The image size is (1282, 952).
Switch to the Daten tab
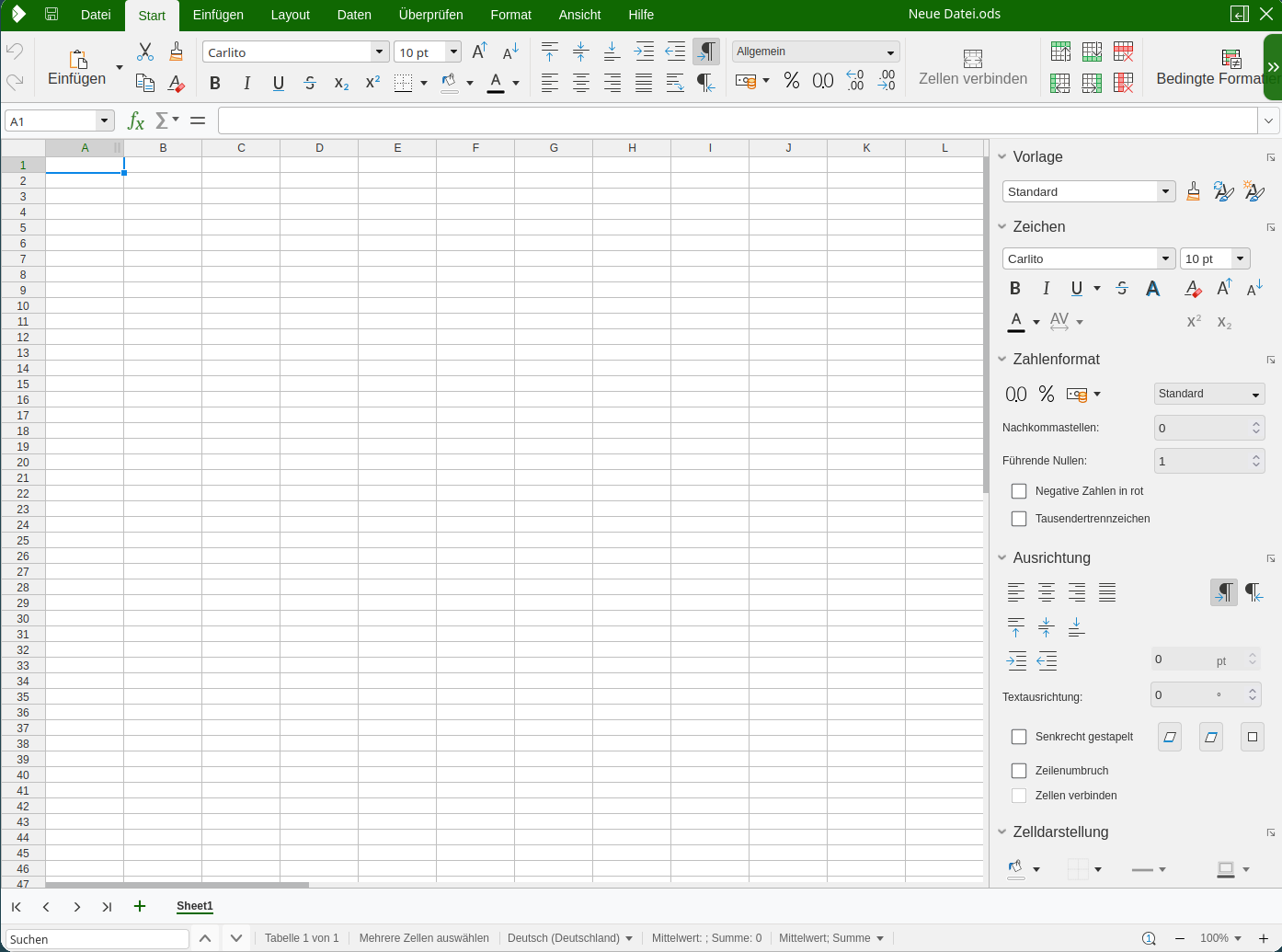click(x=354, y=15)
